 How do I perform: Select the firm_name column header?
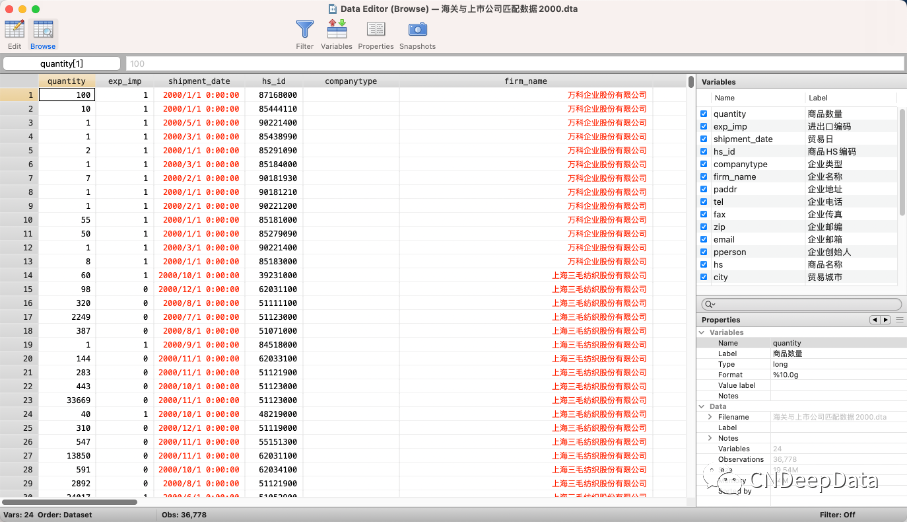tap(526, 81)
